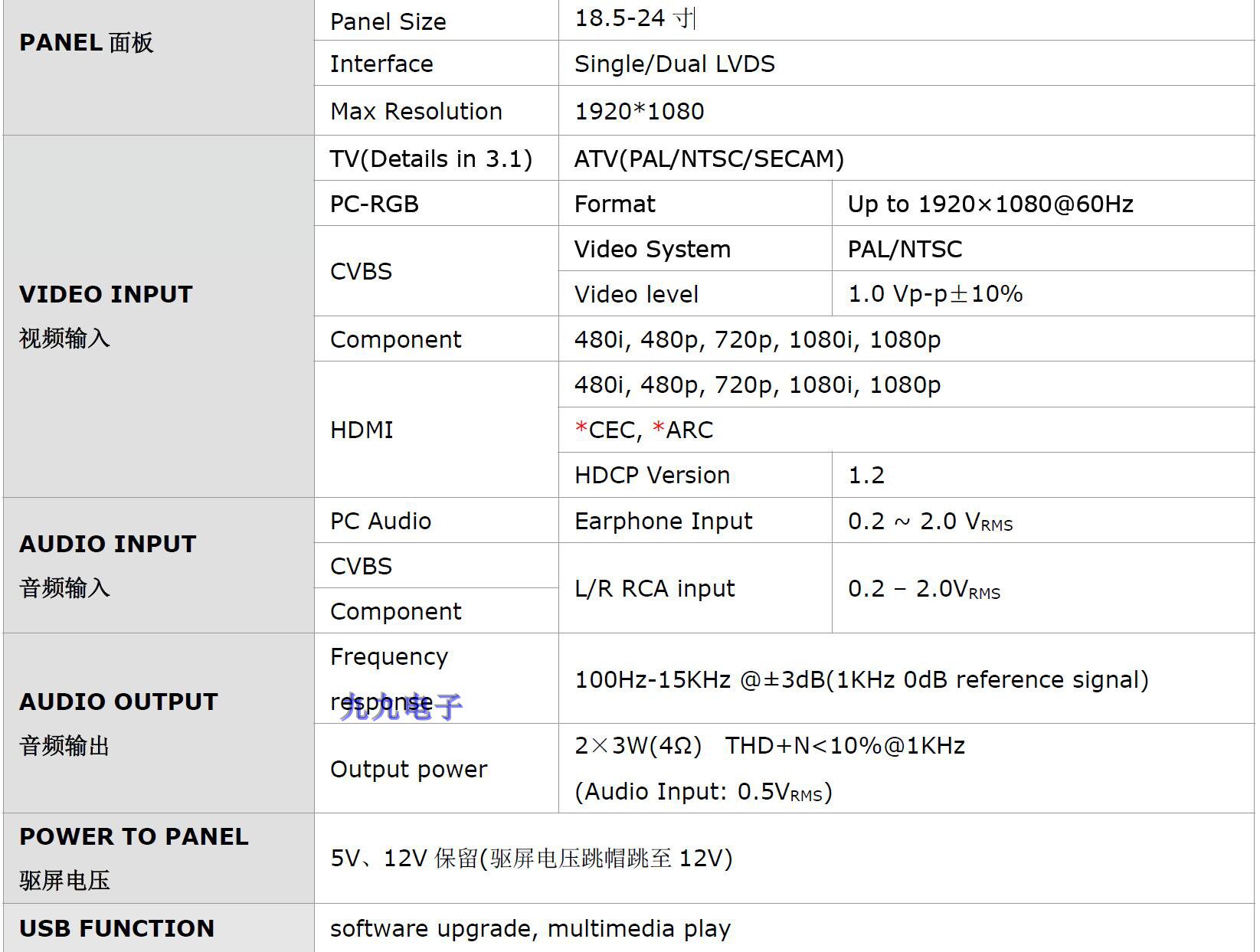The width and height of the screenshot is (1260, 952).
Task: Select the Earphone Input cell
Action: click(663, 521)
